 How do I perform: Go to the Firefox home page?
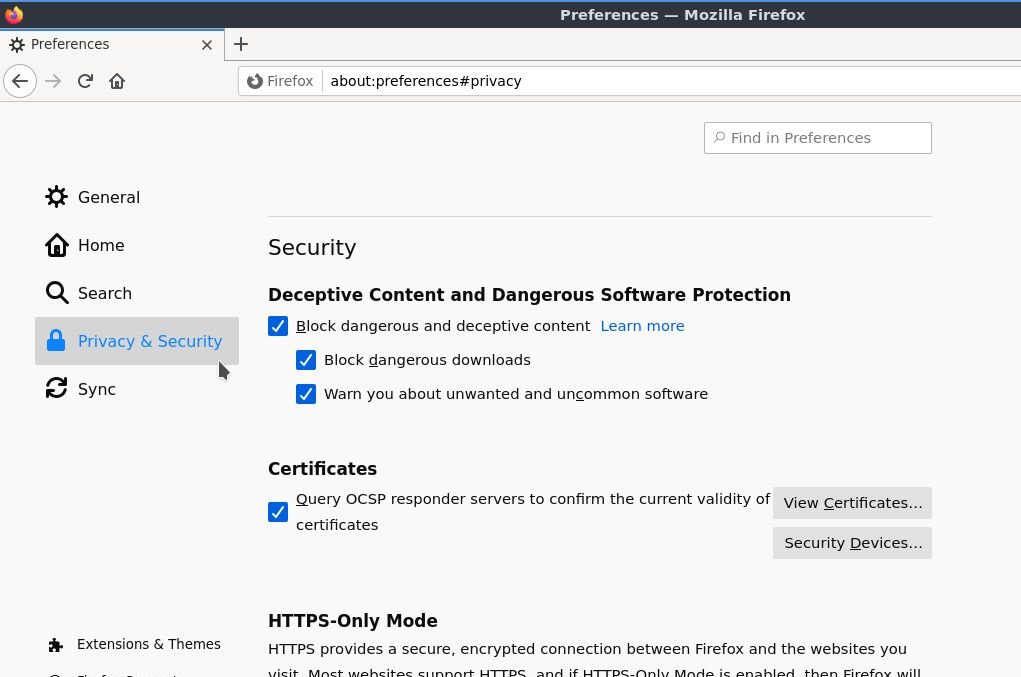tap(117, 81)
